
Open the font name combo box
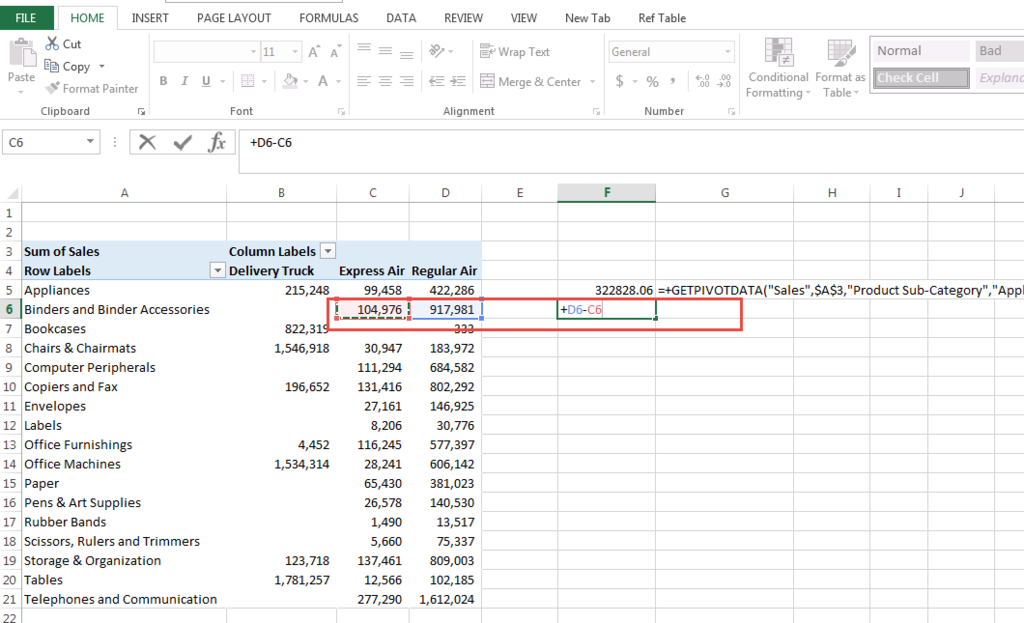coord(206,52)
